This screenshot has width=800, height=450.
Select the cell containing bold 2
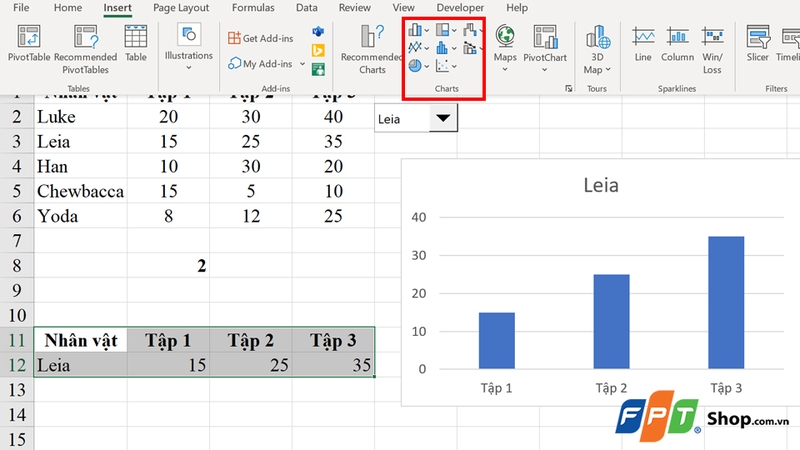[x=168, y=266]
